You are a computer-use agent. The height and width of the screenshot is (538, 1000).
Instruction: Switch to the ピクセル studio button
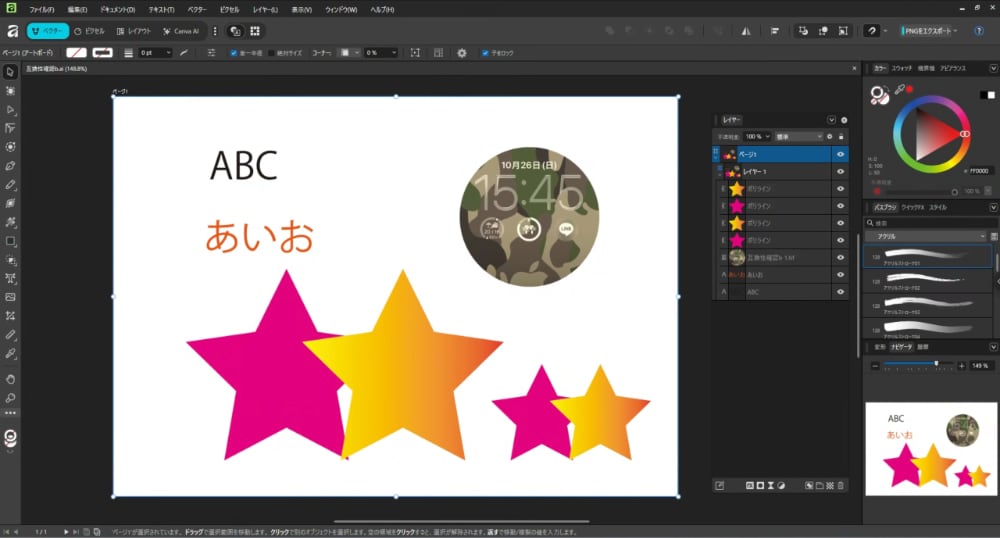pyautogui.click(x=91, y=31)
